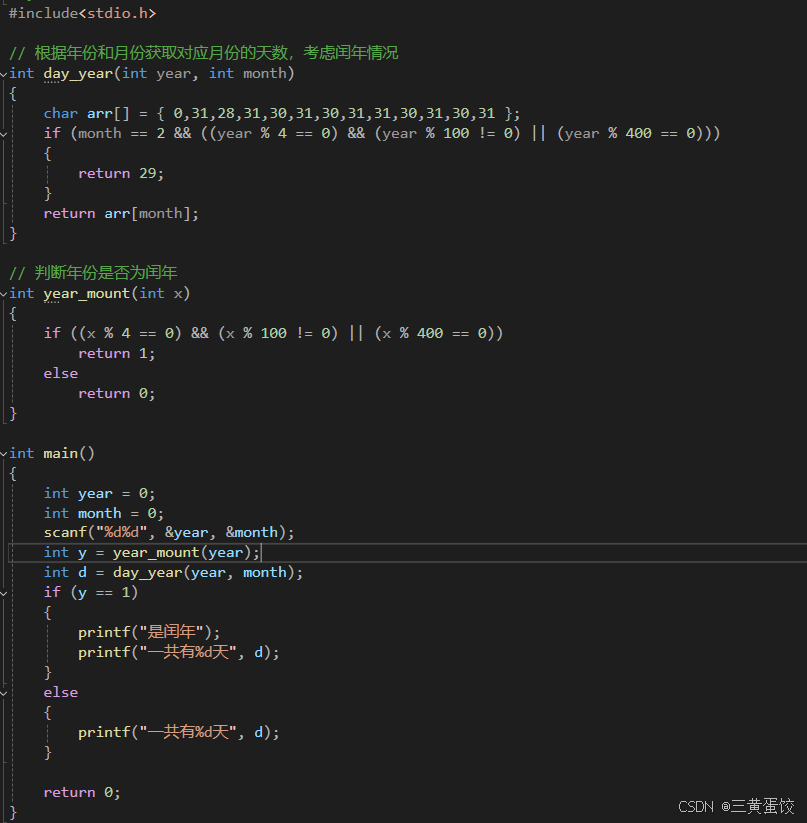Click '&month' in the scanf call
The height and width of the screenshot is (823, 807).
point(252,532)
